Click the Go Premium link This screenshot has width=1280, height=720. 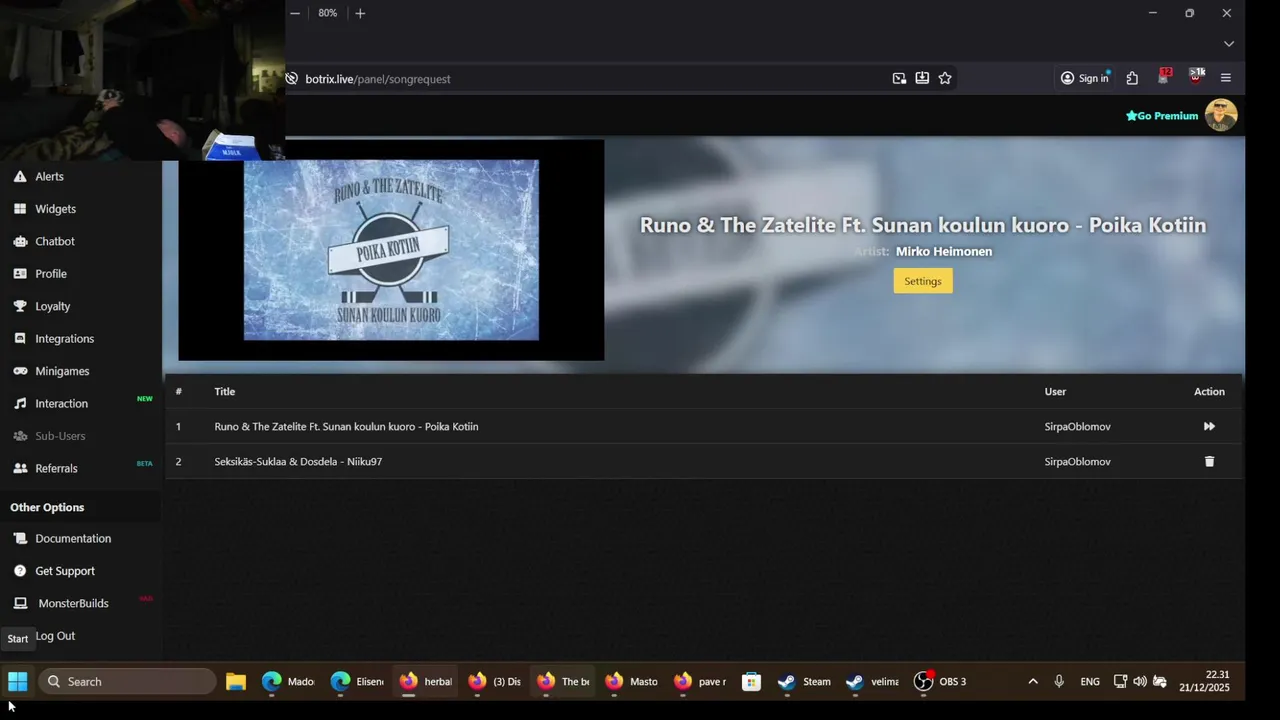click(x=1162, y=116)
